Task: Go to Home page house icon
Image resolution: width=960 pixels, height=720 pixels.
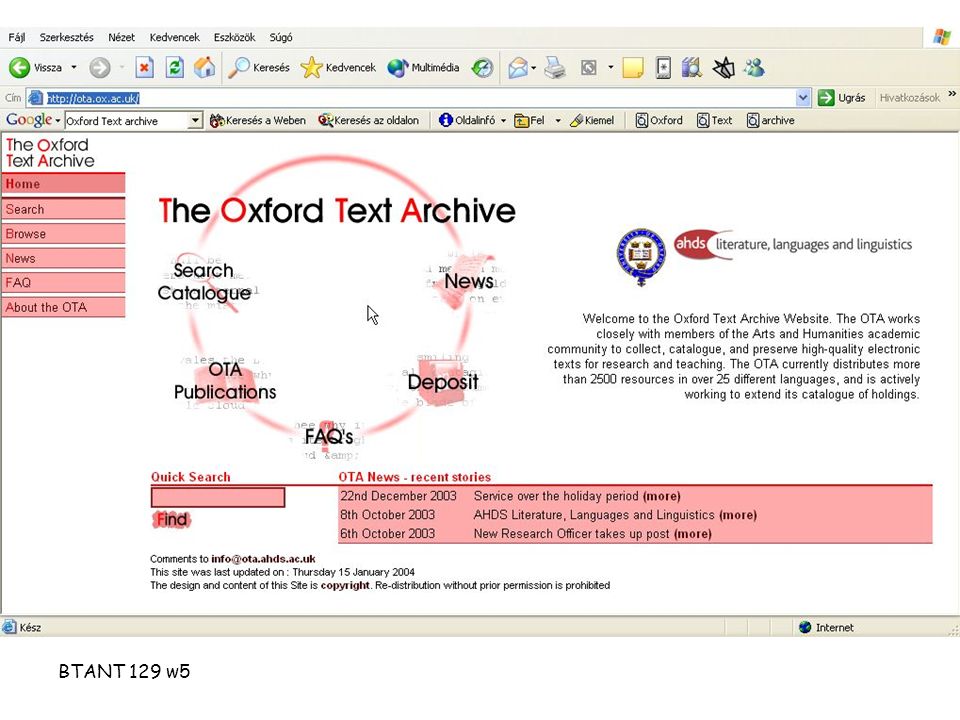Action: click(x=204, y=67)
